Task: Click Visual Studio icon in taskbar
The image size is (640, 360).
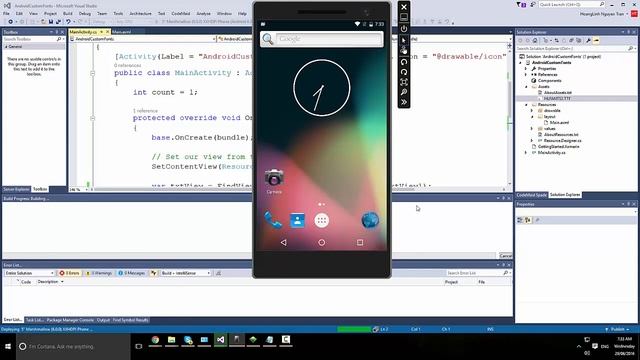Action: click(x=220, y=340)
